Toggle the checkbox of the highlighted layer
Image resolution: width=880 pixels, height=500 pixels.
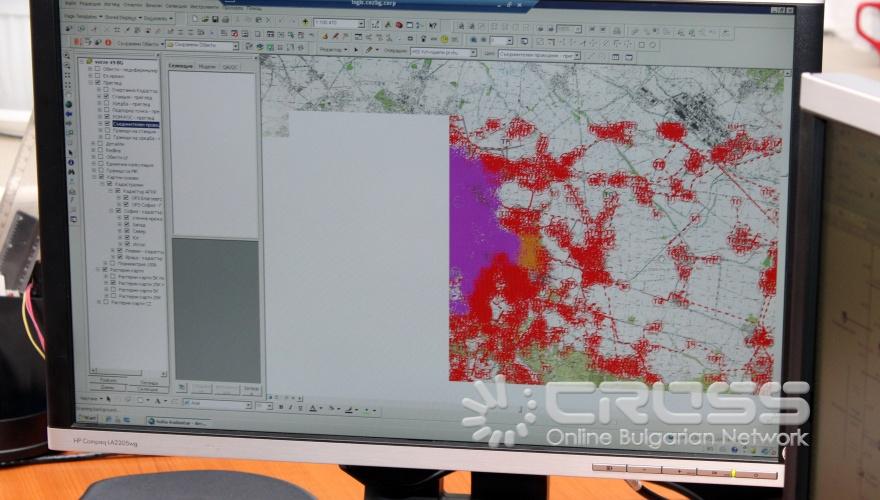point(106,124)
